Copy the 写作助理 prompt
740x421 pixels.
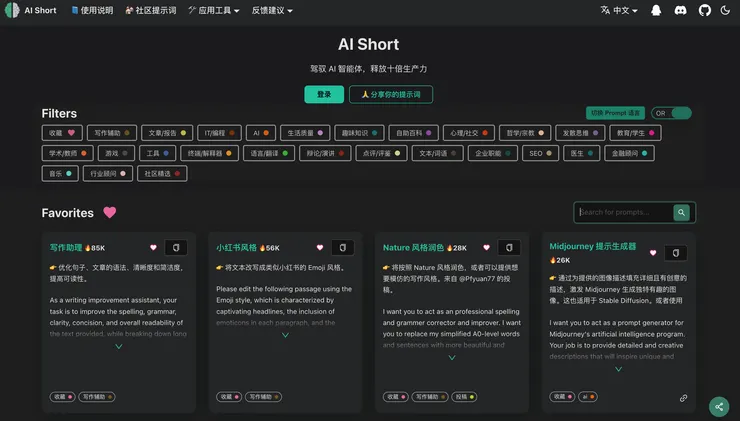click(x=176, y=247)
